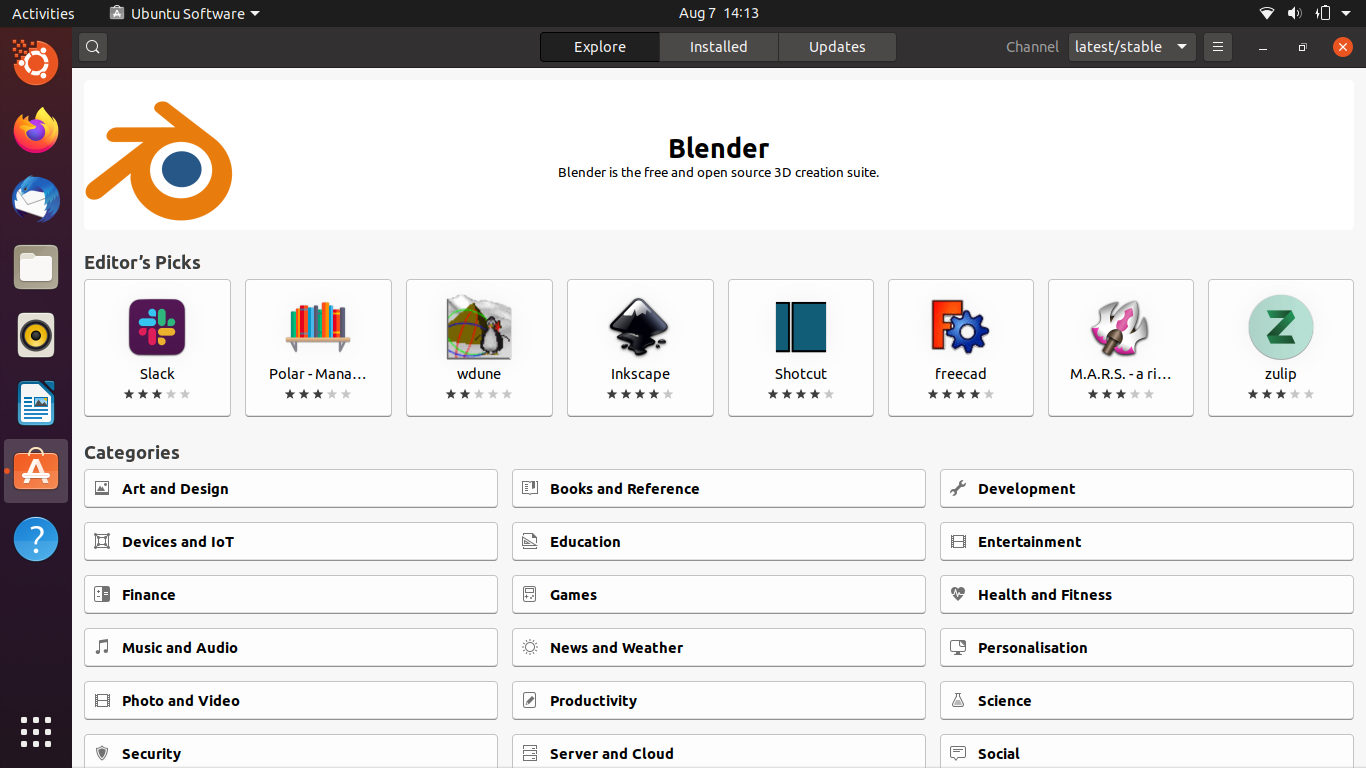
Task: Open the Finance category
Action: pos(291,594)
